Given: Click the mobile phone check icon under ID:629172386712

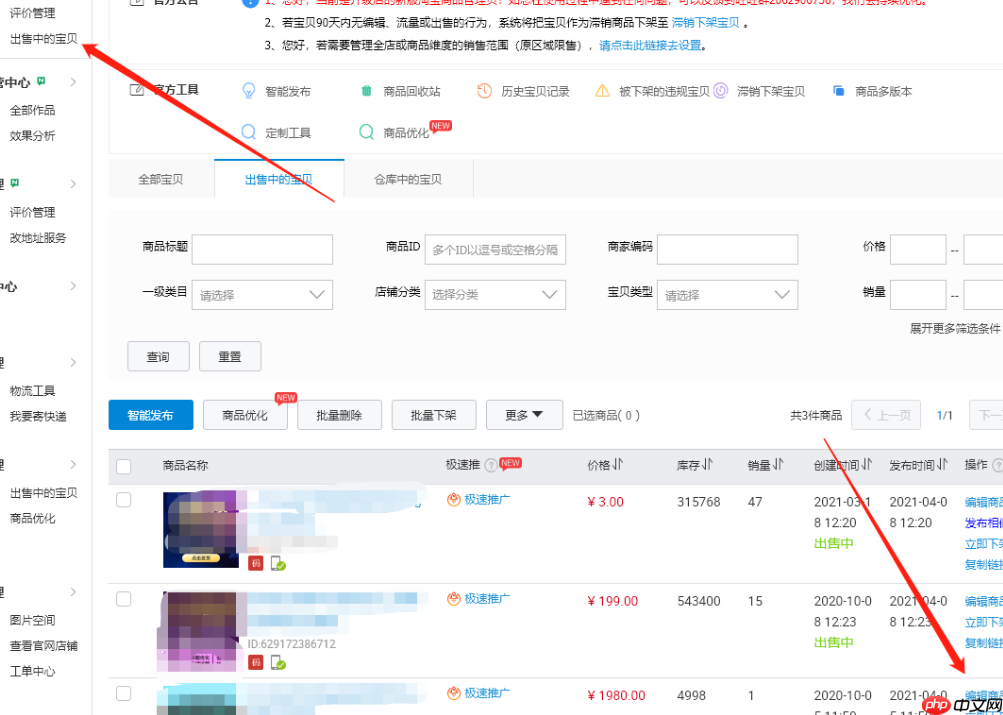Looking at the screenshot, I should tap(278, 663).
